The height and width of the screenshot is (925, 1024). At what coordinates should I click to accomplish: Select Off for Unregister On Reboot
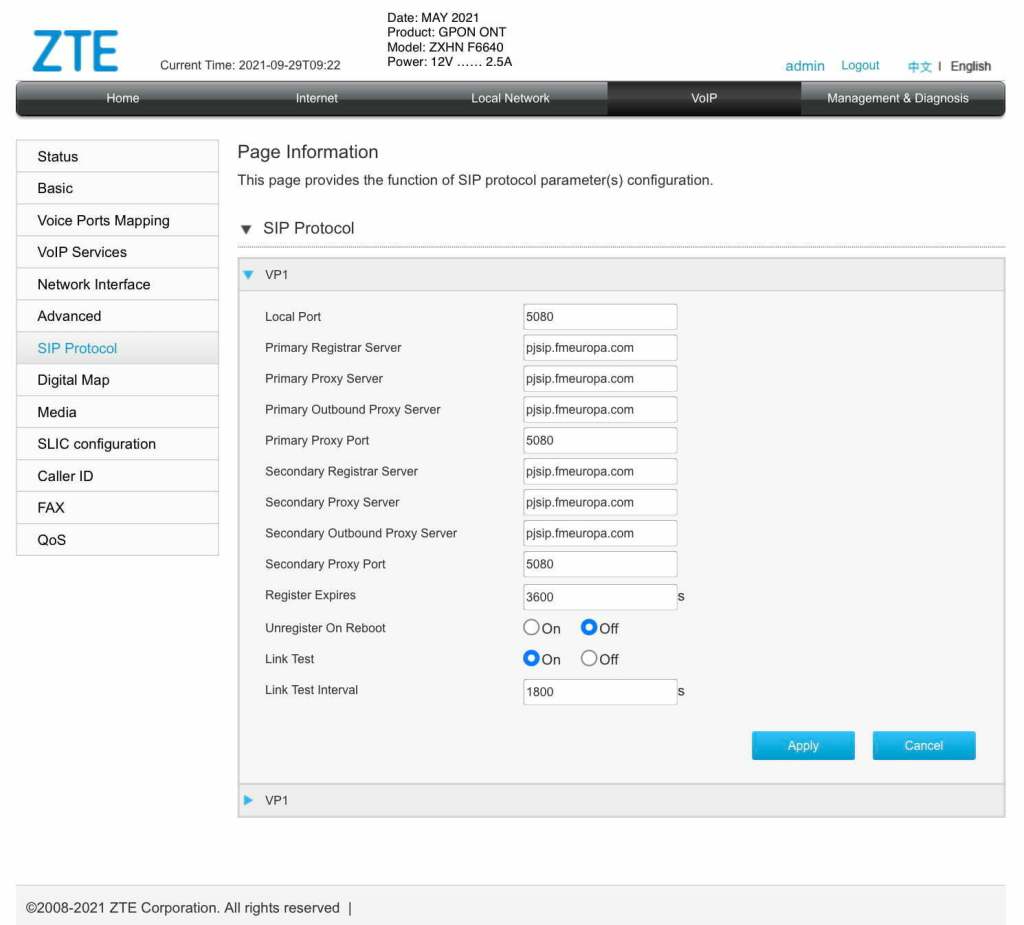tap(588, 628)
